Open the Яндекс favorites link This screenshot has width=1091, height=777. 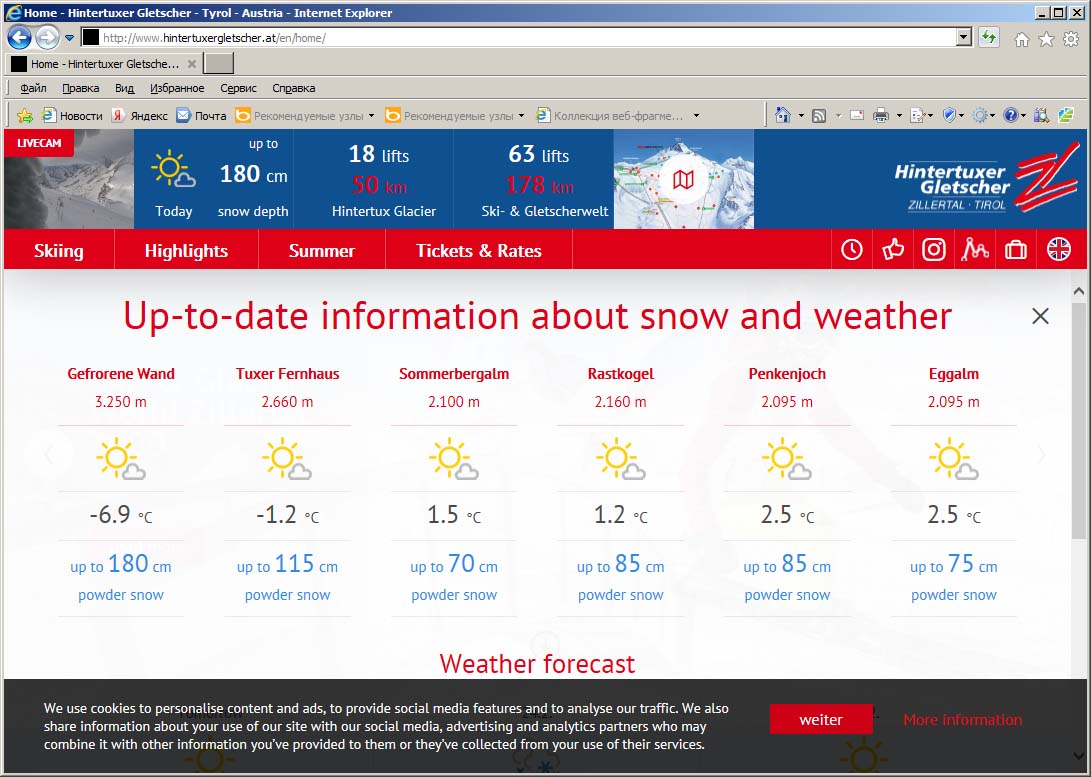[140, 115]
